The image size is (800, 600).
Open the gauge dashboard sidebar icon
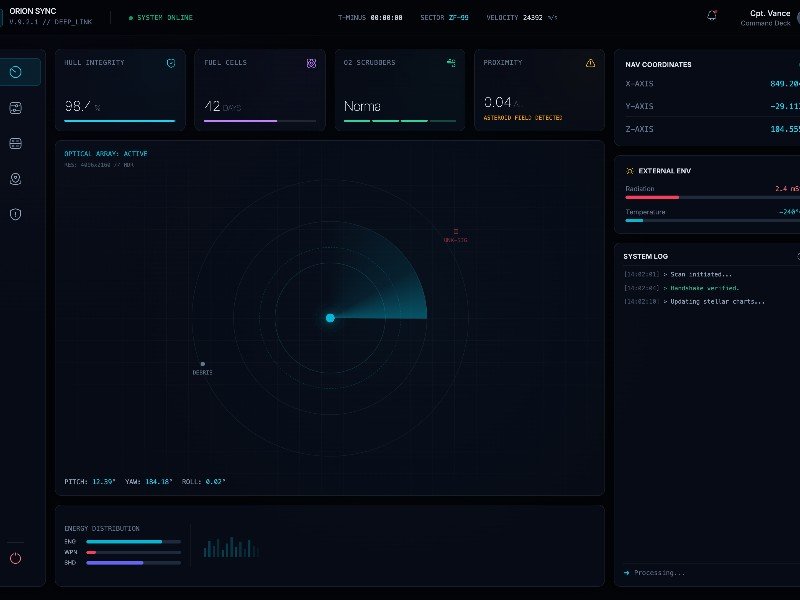pyautogui.click(x=16, y=72)
